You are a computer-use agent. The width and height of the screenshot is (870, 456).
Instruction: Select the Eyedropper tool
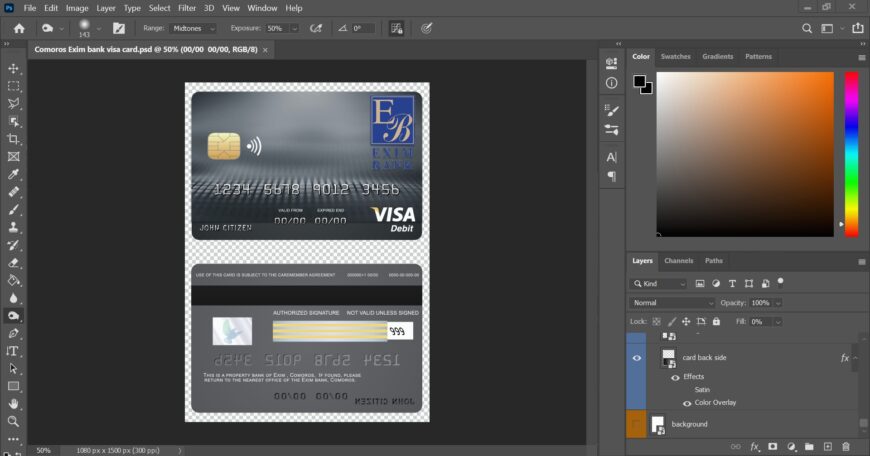tap(13, 174)
